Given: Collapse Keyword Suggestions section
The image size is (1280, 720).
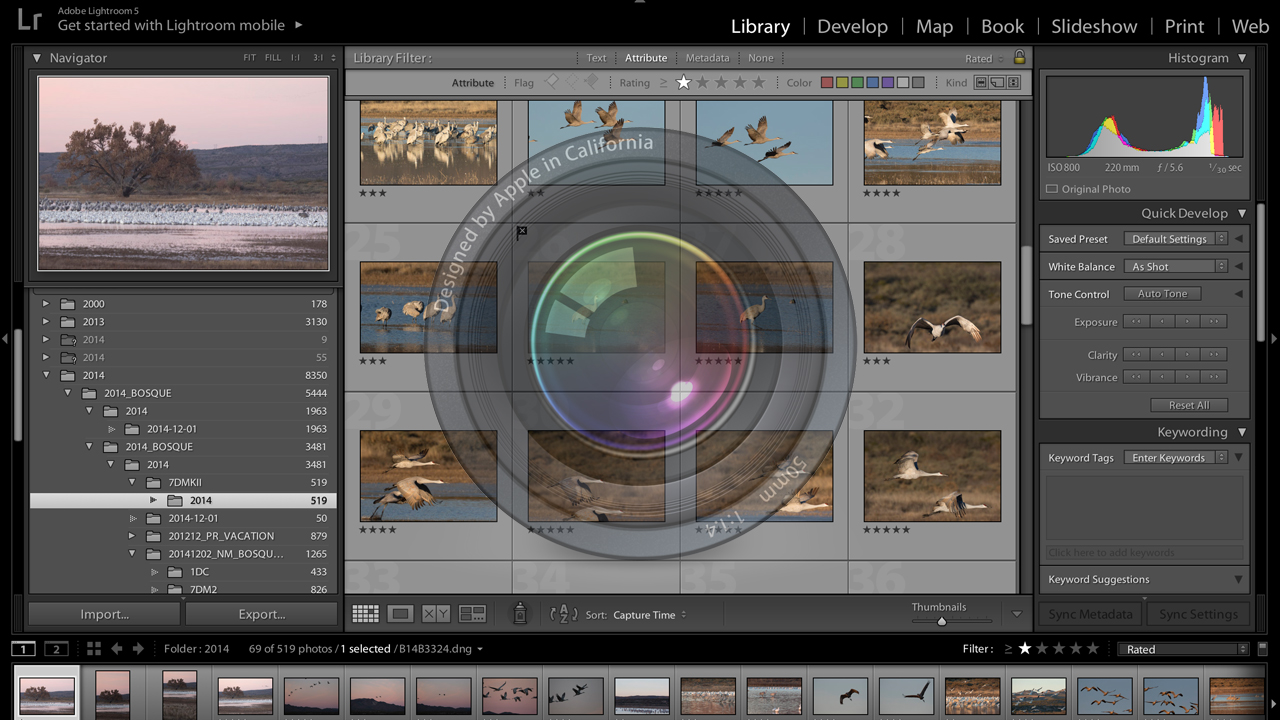Looking at the screenshot, I should [x=1239, y=579].
